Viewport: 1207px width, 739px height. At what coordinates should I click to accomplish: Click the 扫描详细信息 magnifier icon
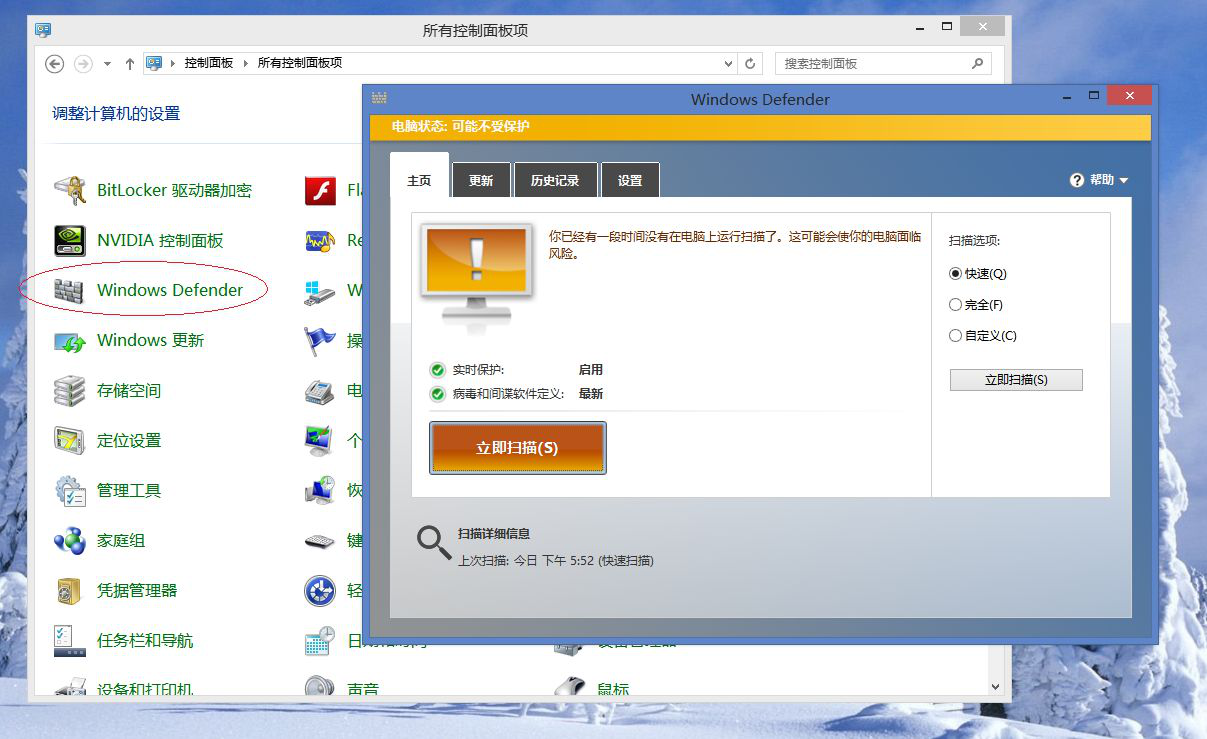(434, 542)
